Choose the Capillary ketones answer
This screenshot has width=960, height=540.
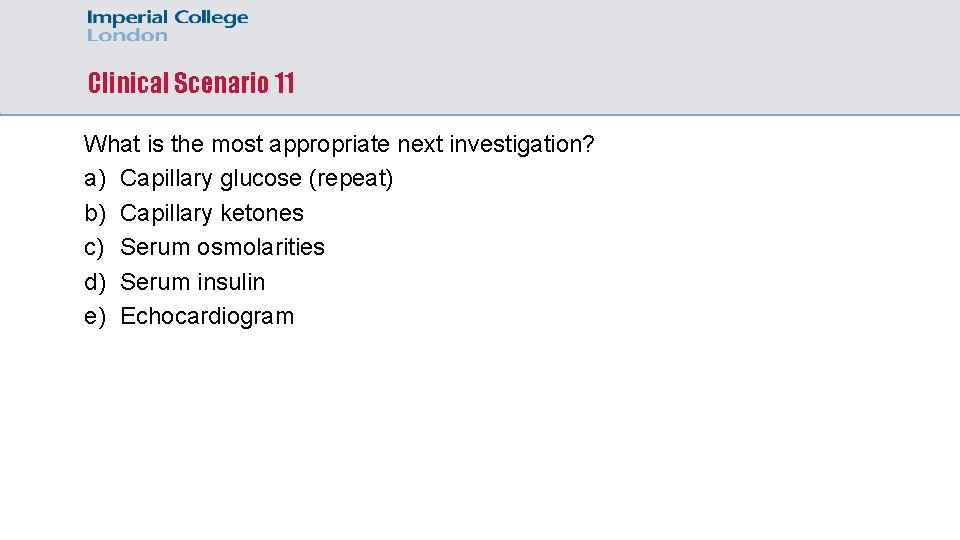[211, 213]
